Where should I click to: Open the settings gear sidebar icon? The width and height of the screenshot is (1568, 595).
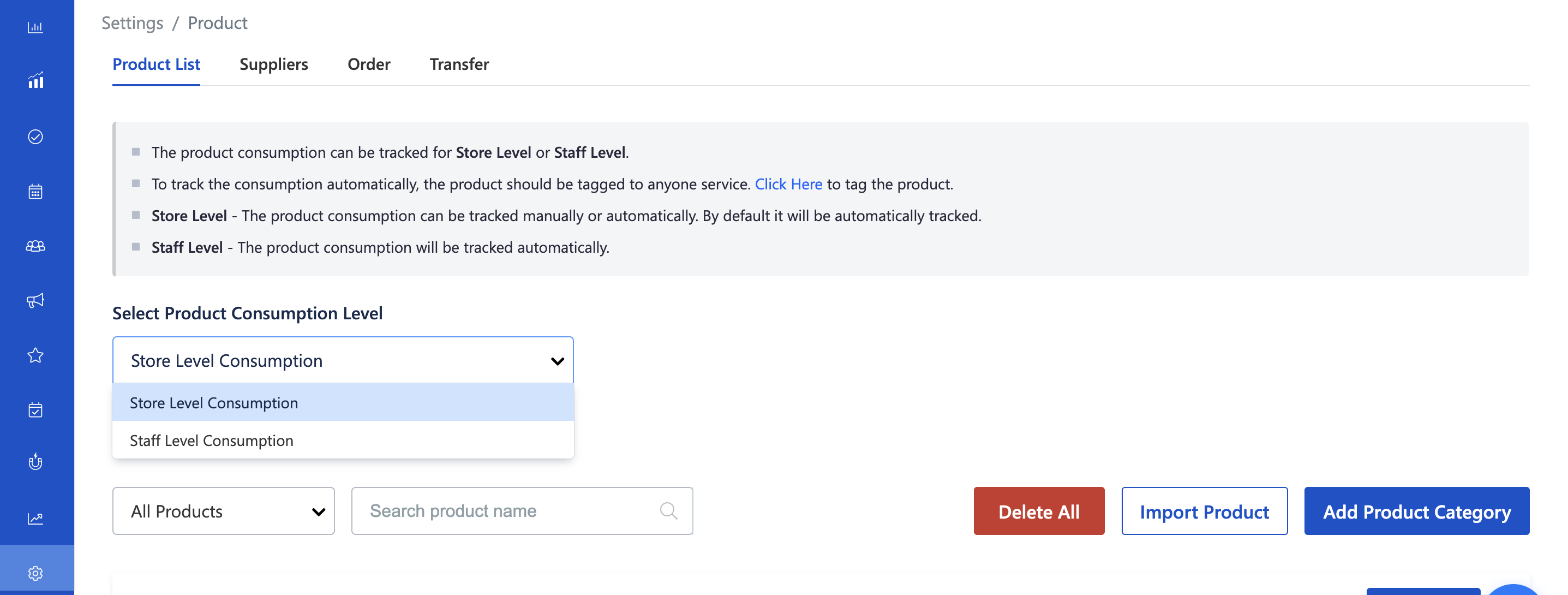(35, 573)
